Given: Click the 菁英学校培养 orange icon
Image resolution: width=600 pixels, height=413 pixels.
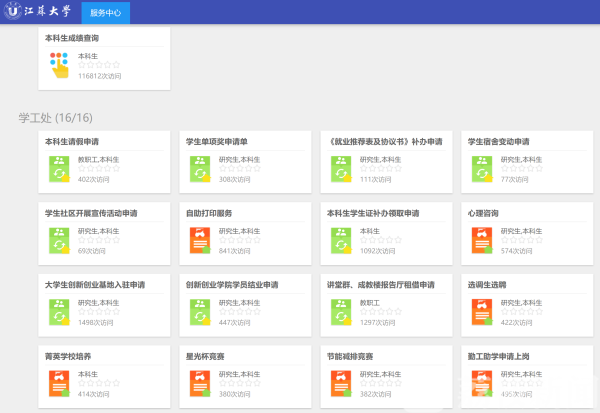Looking at the screenshot, I should (59, 382).
